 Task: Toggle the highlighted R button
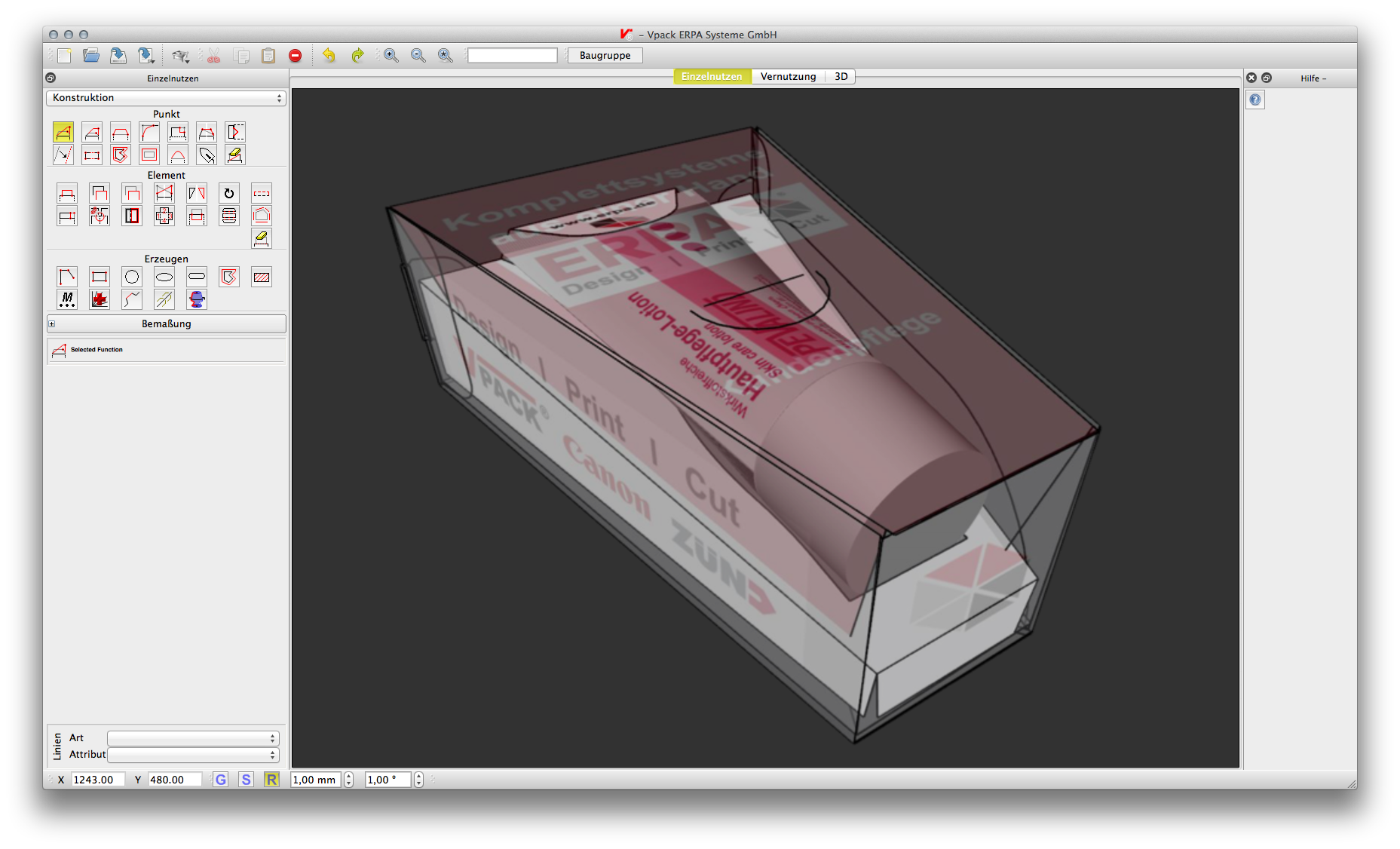271,780
